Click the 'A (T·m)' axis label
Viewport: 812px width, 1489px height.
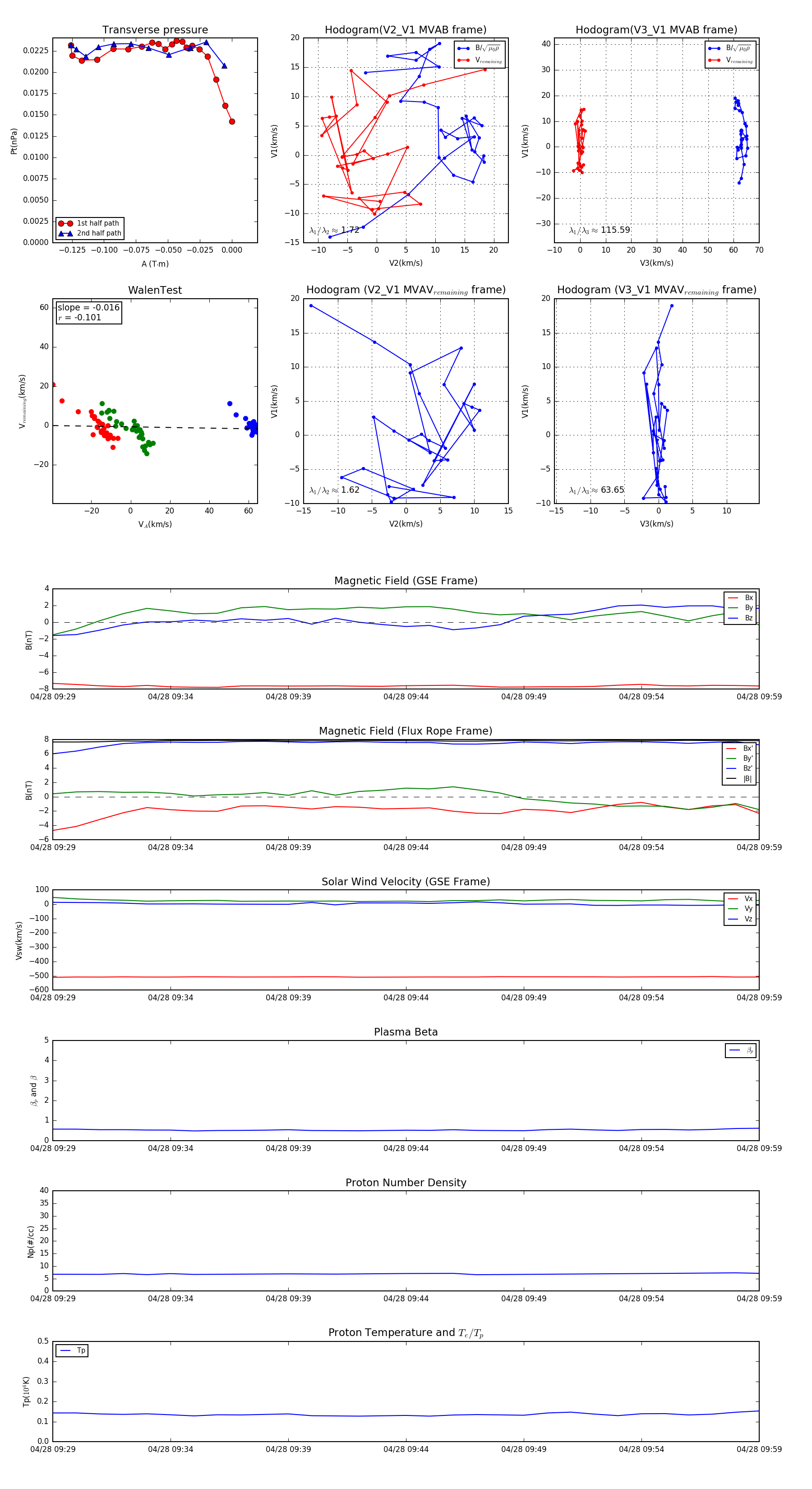[x=155, y=264]
